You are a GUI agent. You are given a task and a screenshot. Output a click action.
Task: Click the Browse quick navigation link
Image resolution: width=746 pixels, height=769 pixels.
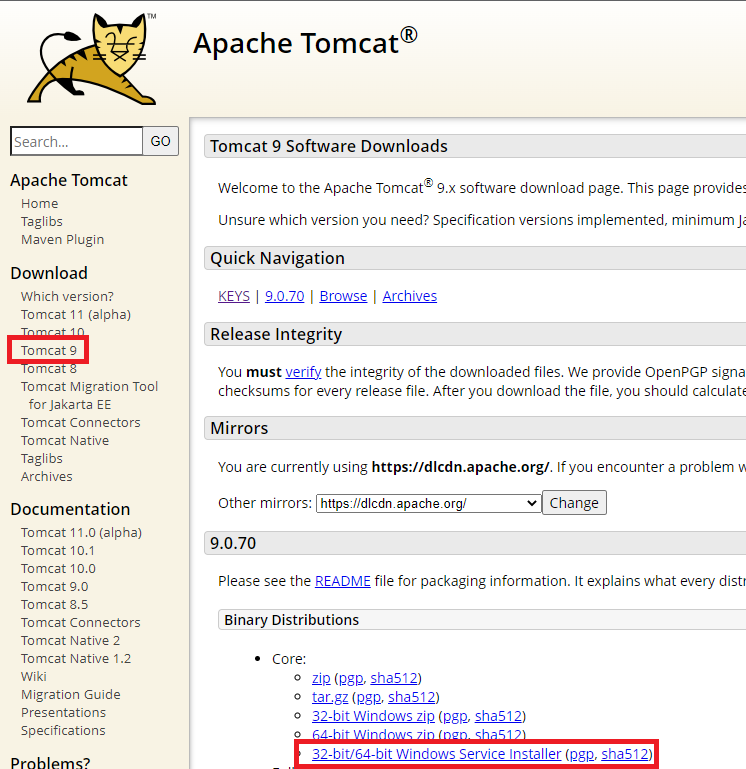click(343, 296)
